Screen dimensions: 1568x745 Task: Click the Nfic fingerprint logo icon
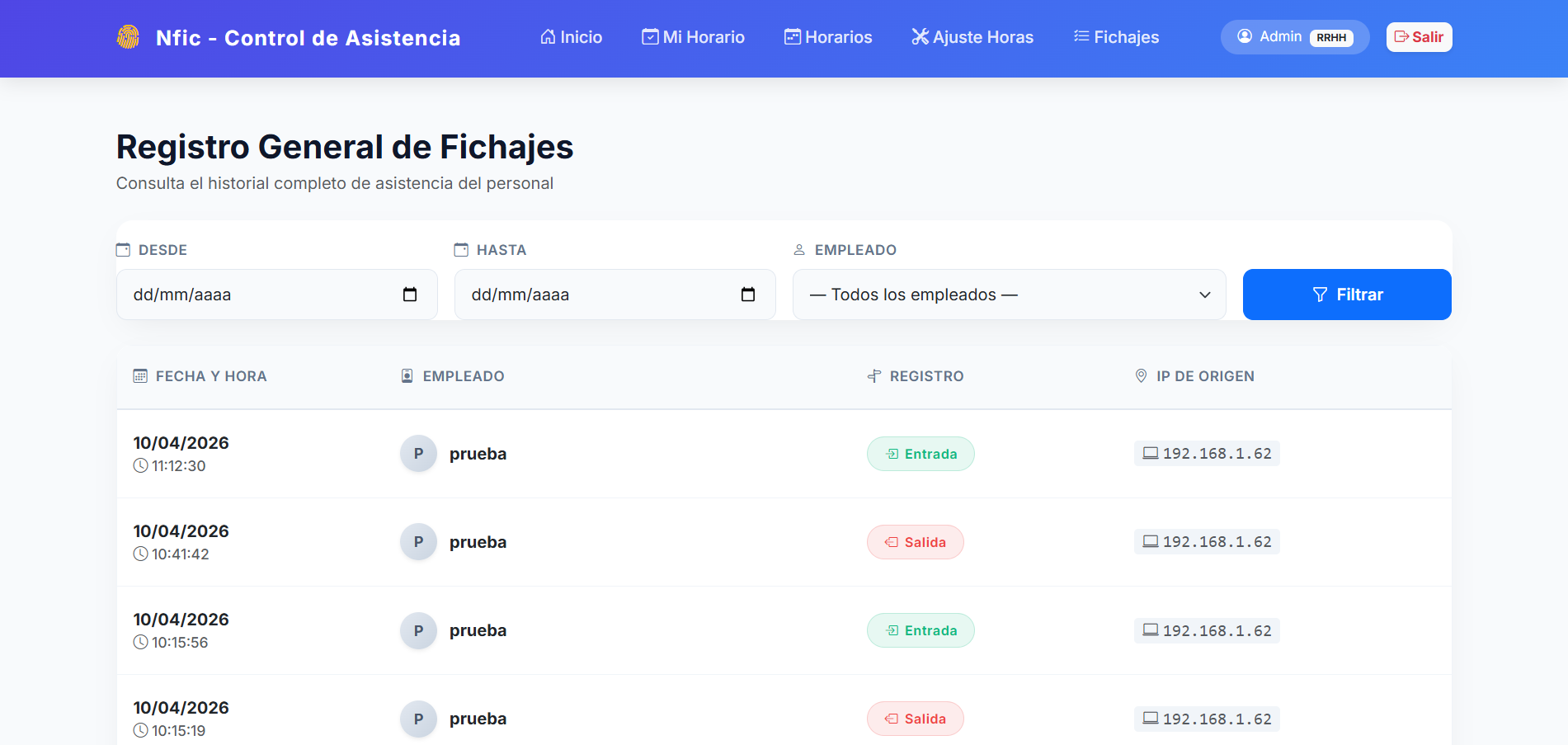point(128,37)
